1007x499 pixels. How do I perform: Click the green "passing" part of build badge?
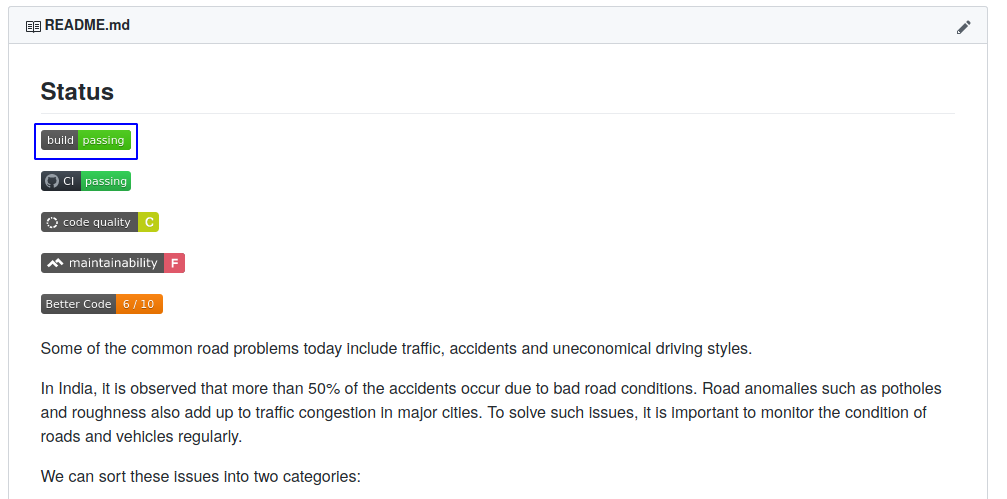coord(104,140)
